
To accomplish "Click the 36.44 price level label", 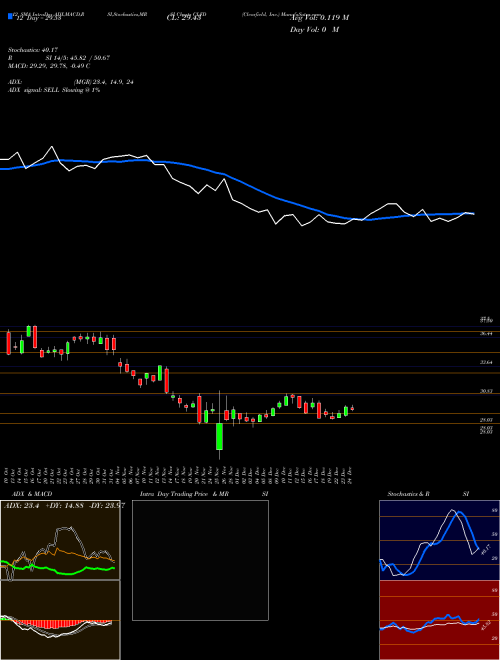I will click(x=487, y=333).
